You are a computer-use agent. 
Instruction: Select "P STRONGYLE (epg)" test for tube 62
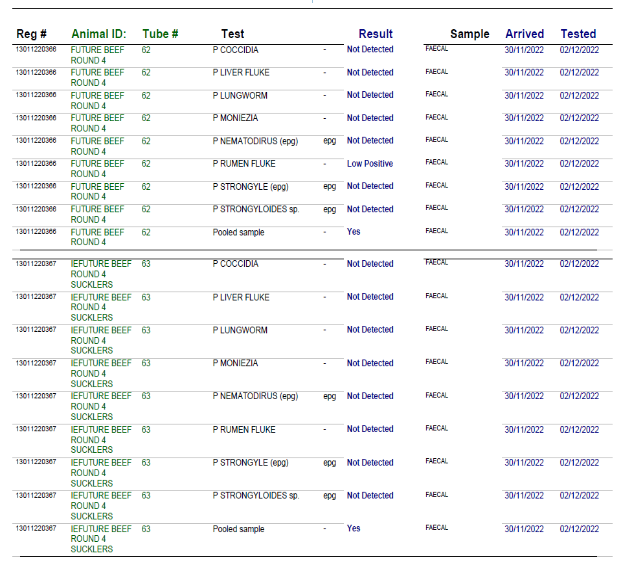click(250, 187)
